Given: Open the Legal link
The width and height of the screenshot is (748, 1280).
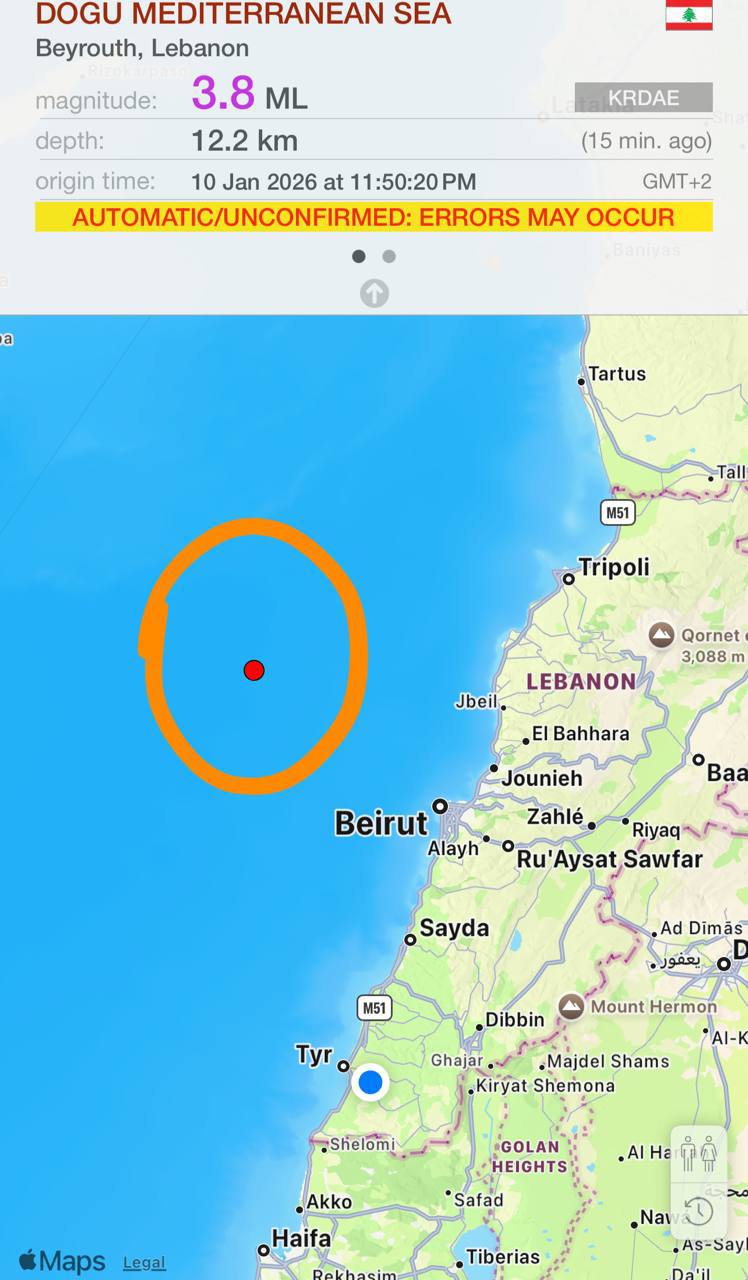Looking at the screenshot, I should pos(144,1262).
